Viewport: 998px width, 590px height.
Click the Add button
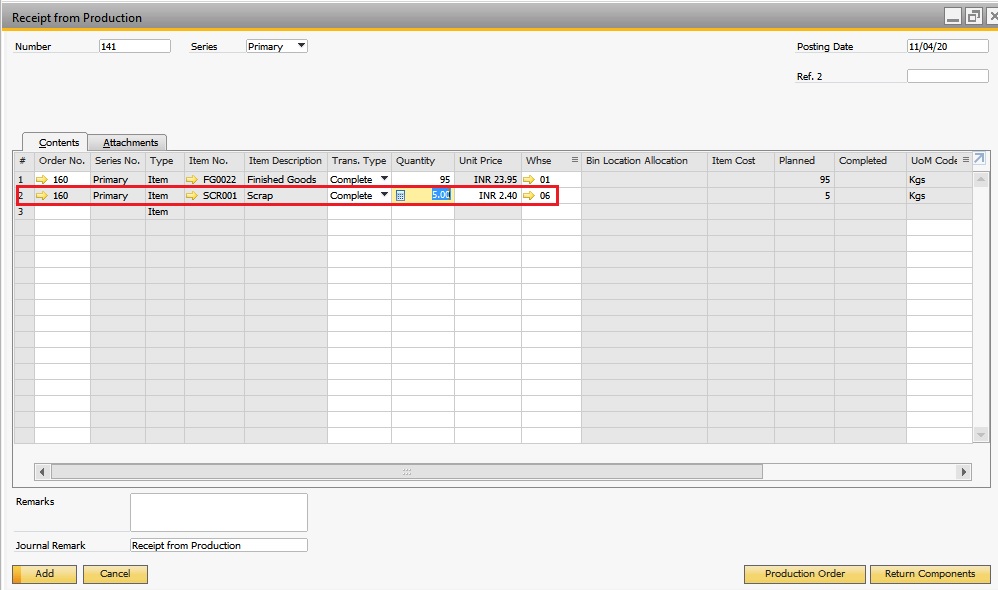click(x=43, y=574)
